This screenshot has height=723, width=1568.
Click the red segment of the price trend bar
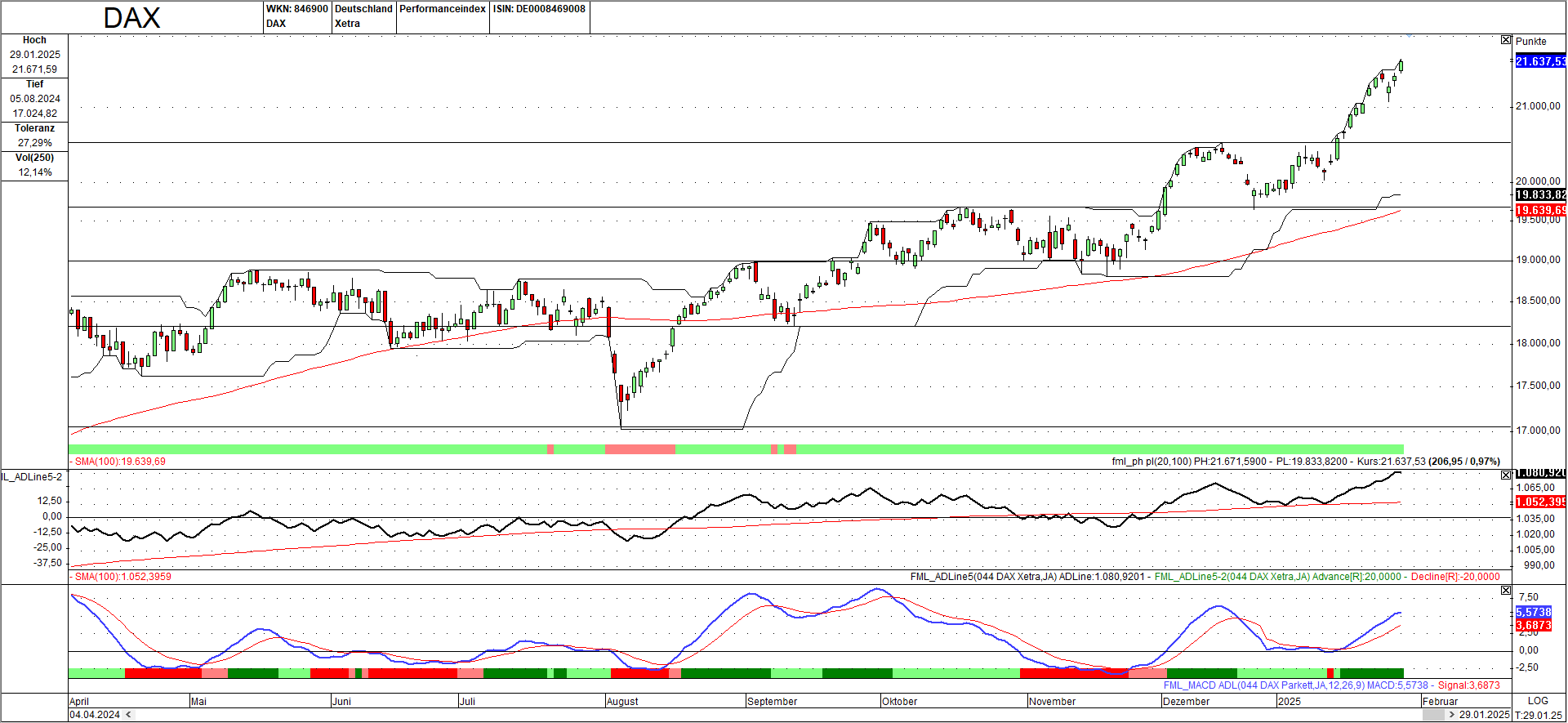coord(639,449)
